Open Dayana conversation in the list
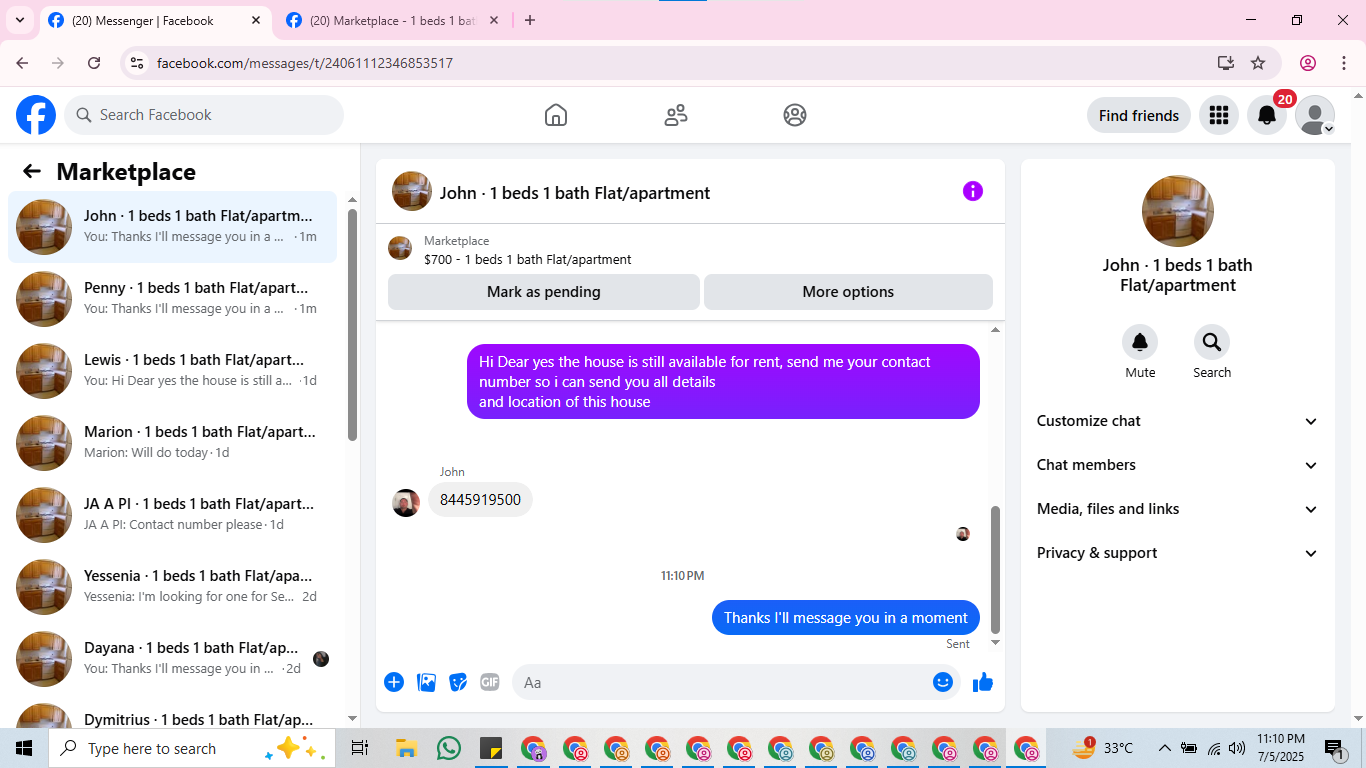 click(173, 659)
